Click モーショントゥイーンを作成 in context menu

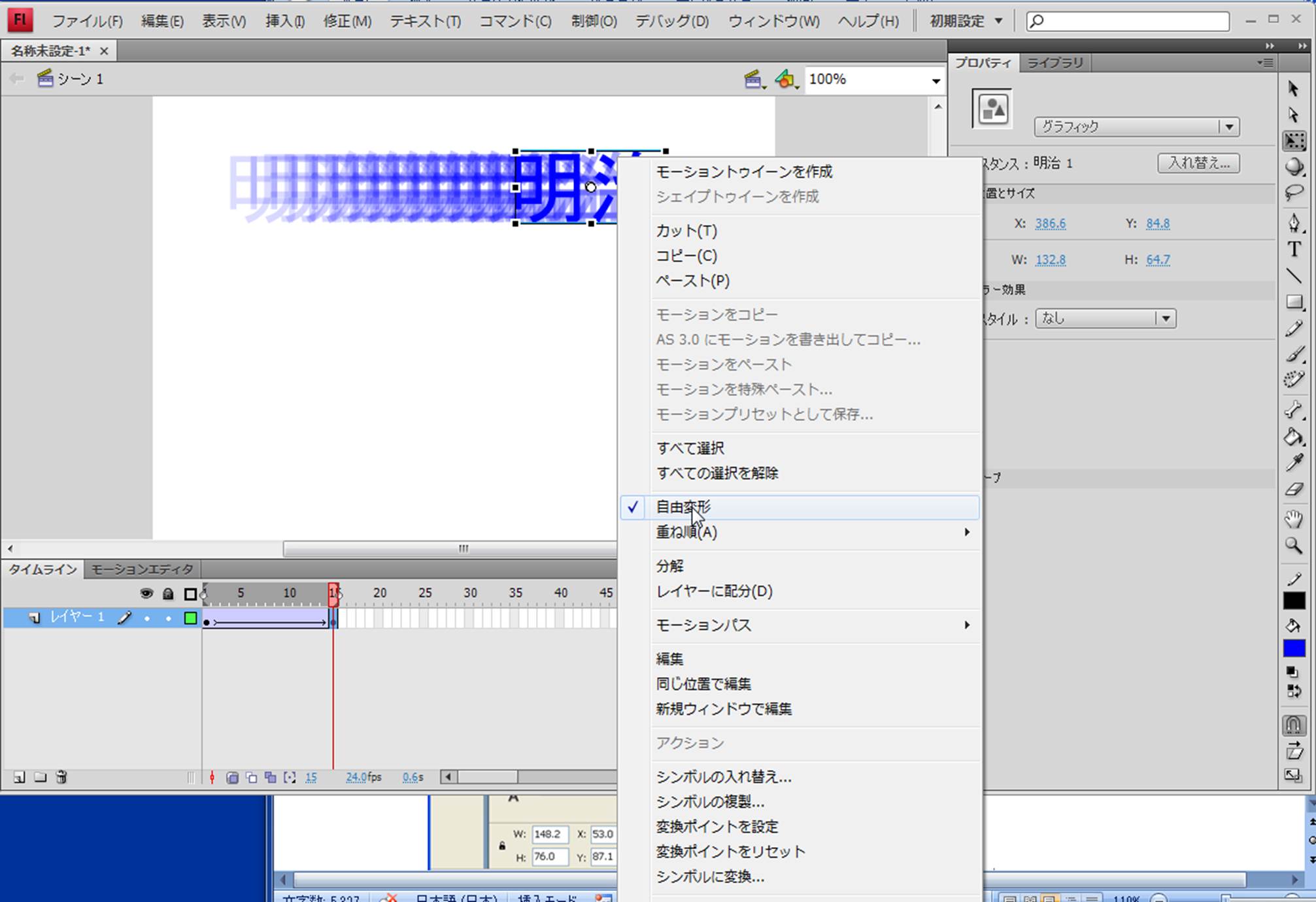(x=743, y=172)
